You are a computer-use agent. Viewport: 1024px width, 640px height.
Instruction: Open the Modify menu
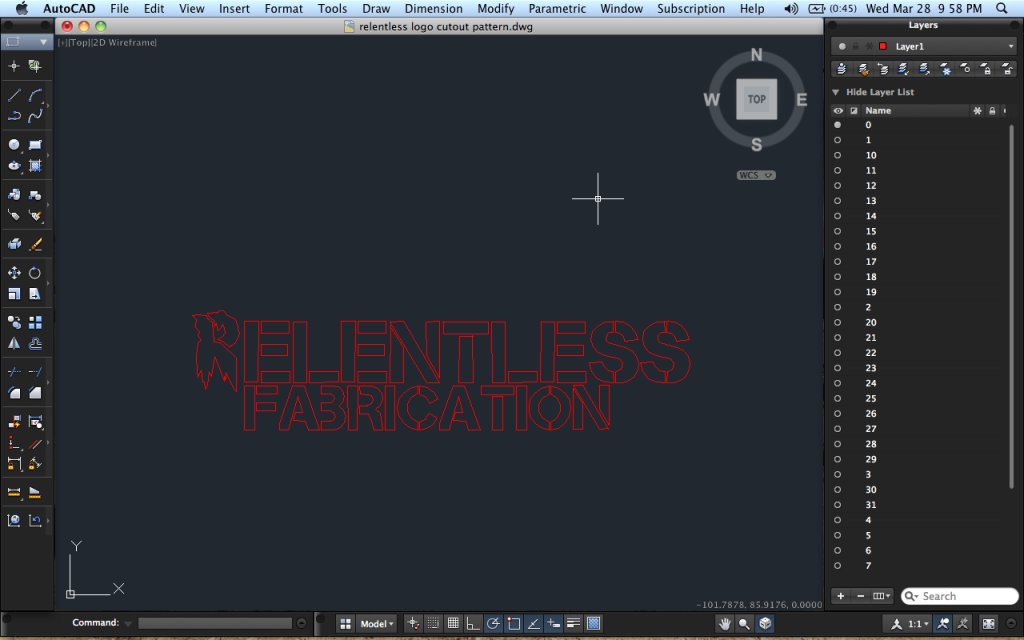point(496,8)
